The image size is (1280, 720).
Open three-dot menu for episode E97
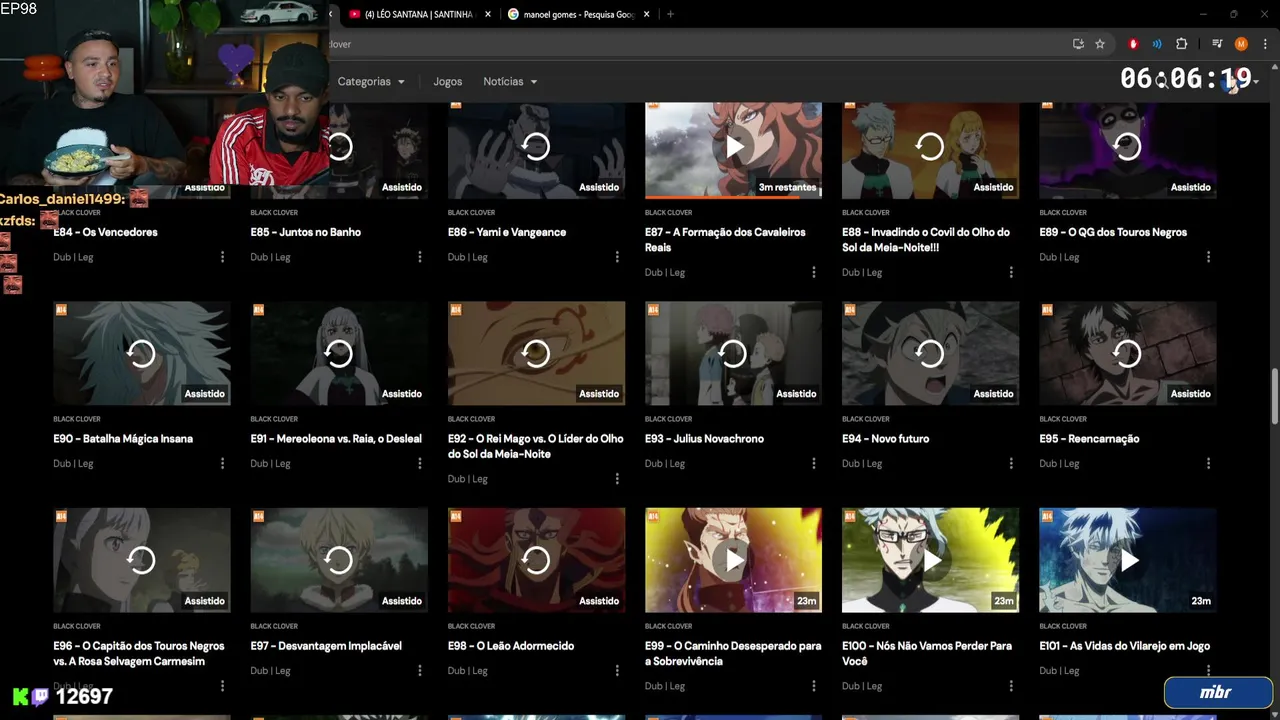tap(420, 671)
